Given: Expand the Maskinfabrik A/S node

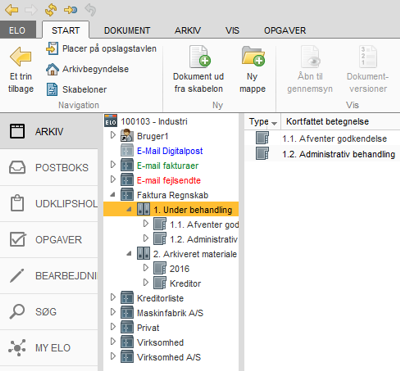Looking at the screenshot, I should (x=113, y=312).
